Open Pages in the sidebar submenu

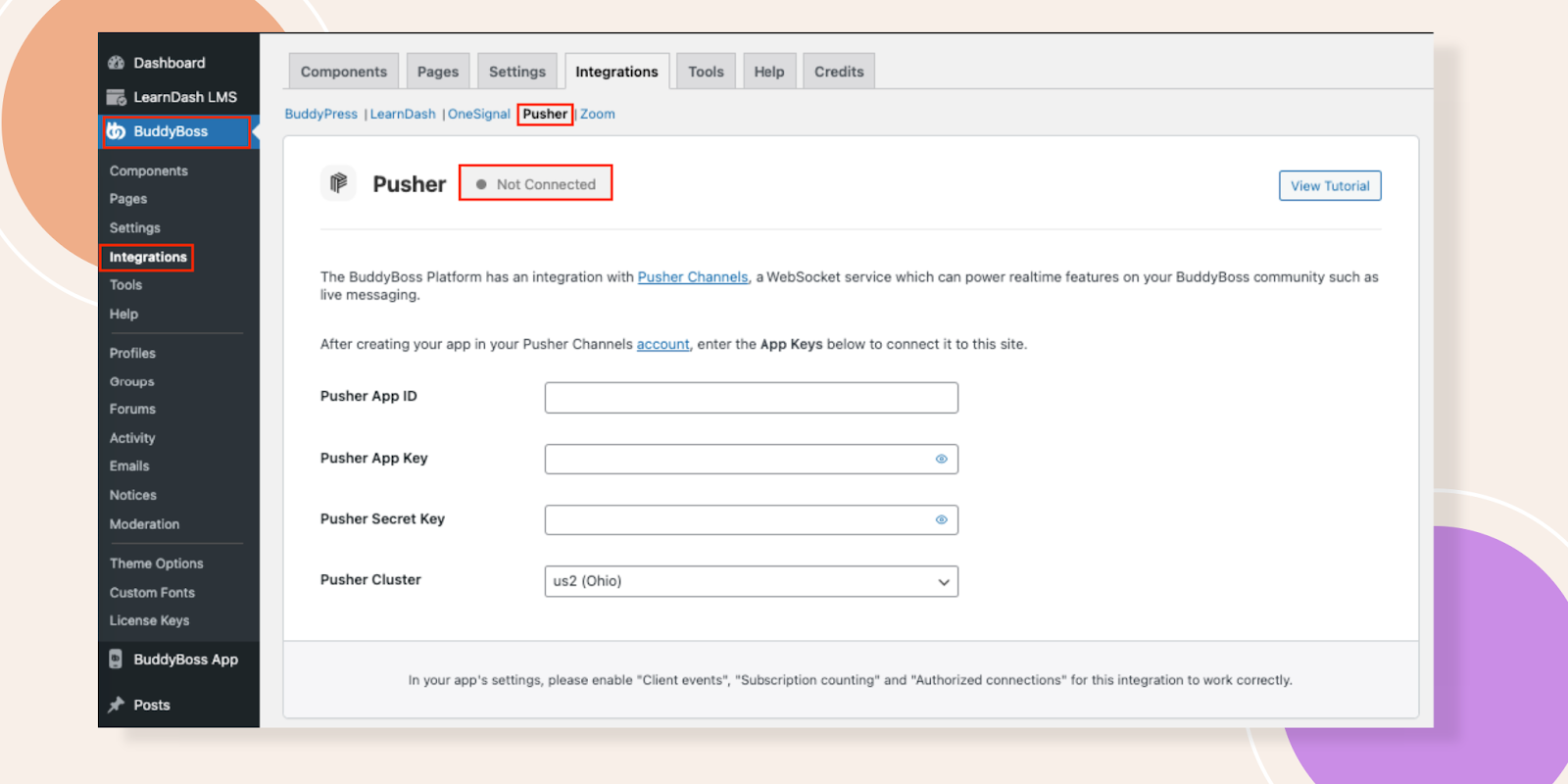coord(128,199)
